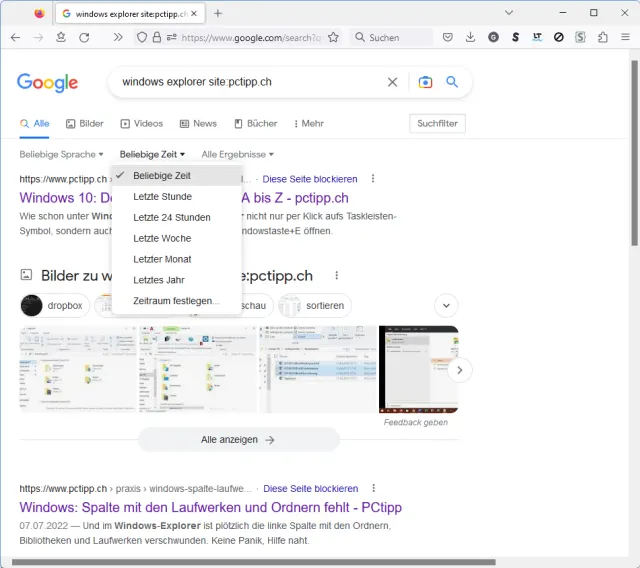This screenshot has height=568, width=640.
Task: Select the sortieren image filter chip
Action: click(x=315, y=305)
